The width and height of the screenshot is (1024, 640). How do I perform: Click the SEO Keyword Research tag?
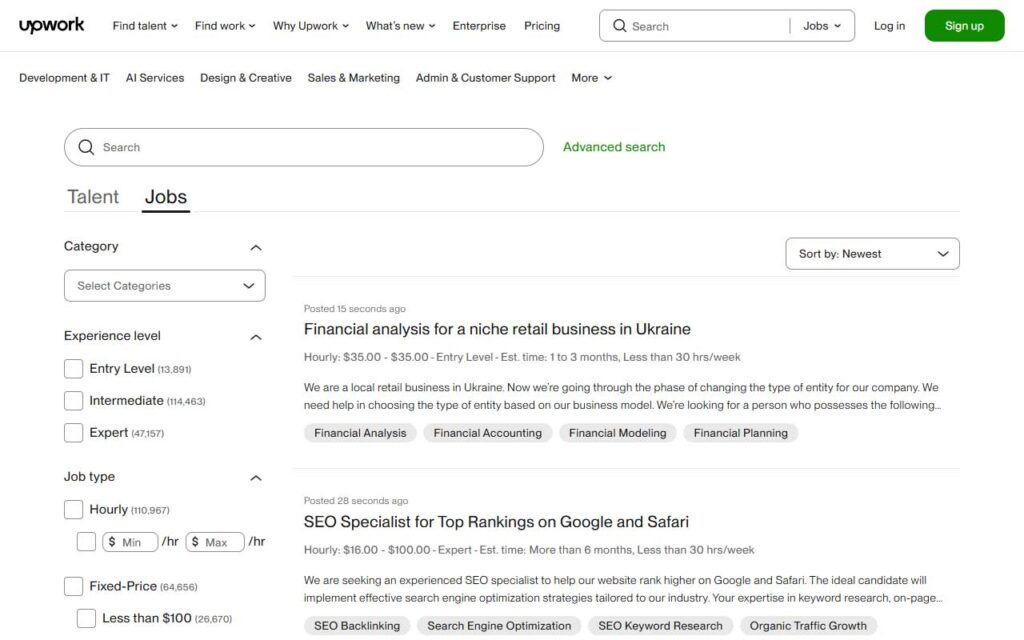[x=660, y=626]
